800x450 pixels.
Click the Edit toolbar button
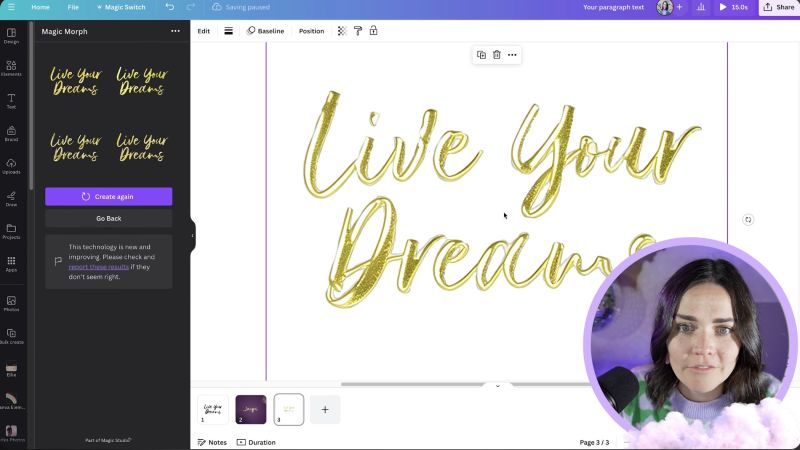(x=204, y=31)
